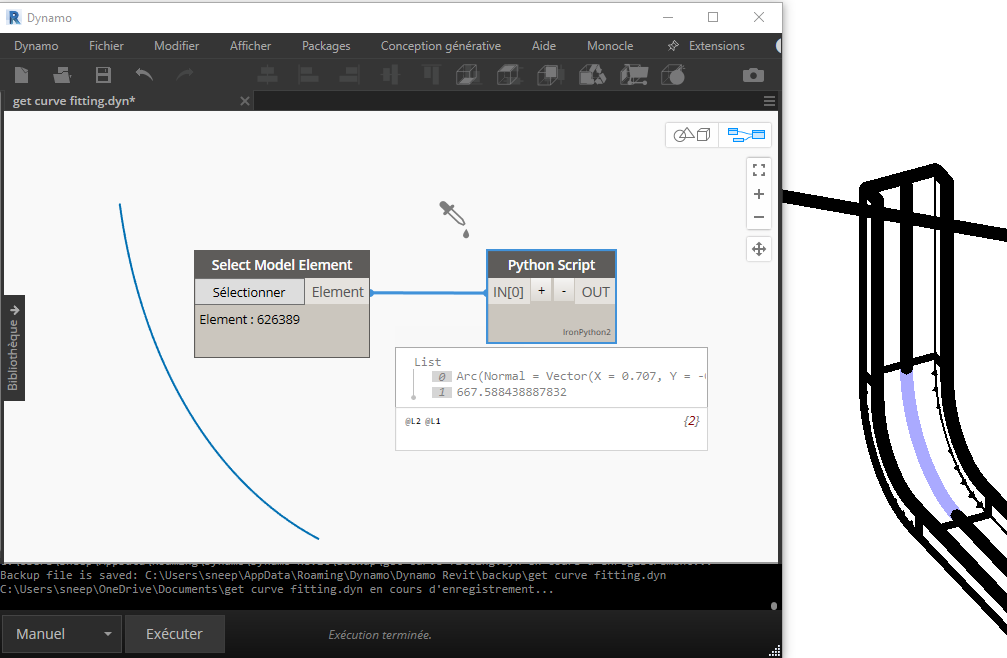1007x658 pixels.
Task: Click the Element output port
Action: pos(337,292)
